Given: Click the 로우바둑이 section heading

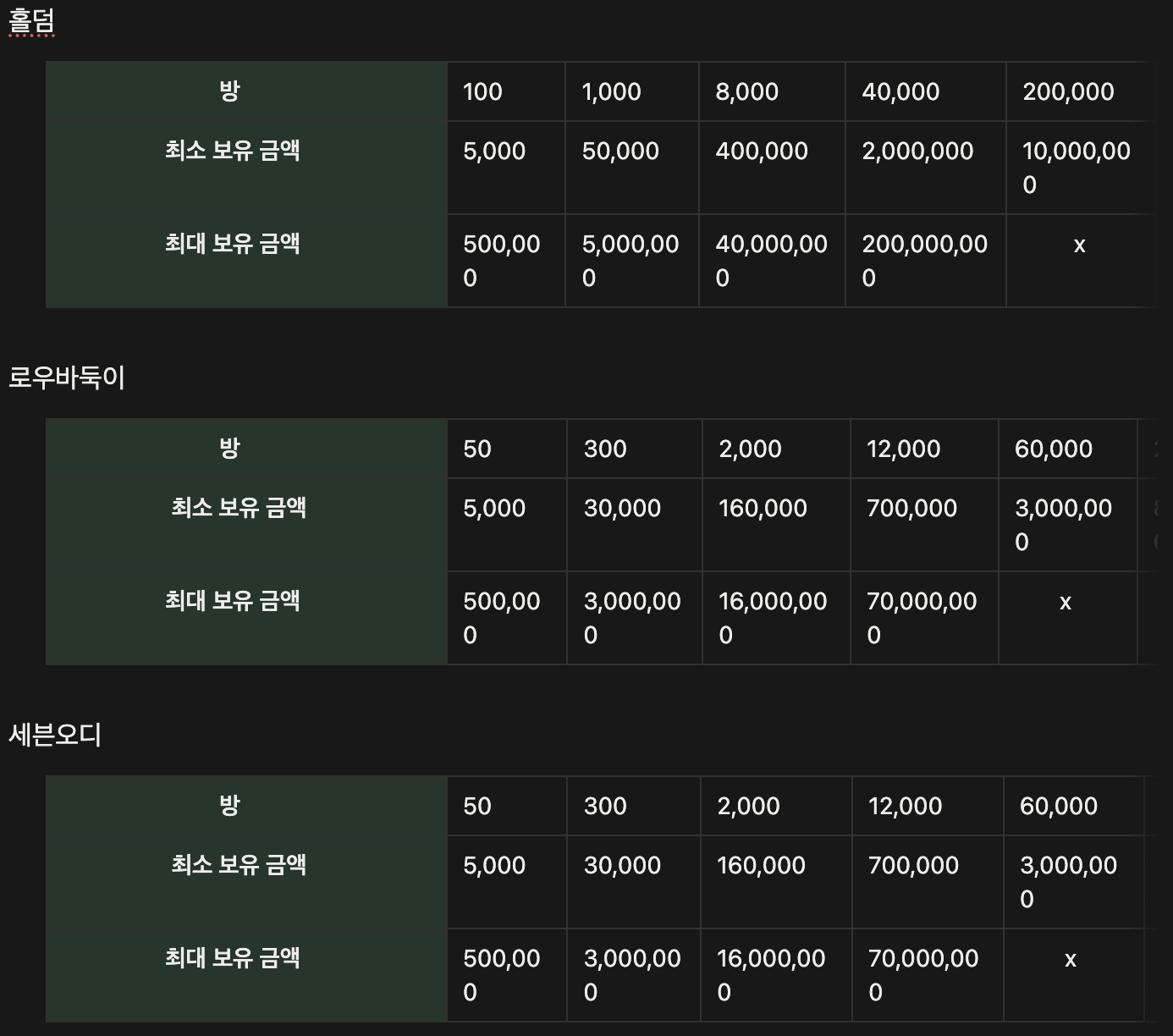Looking at the screenshot, I should pyautogui.click(x=67, y=377).
